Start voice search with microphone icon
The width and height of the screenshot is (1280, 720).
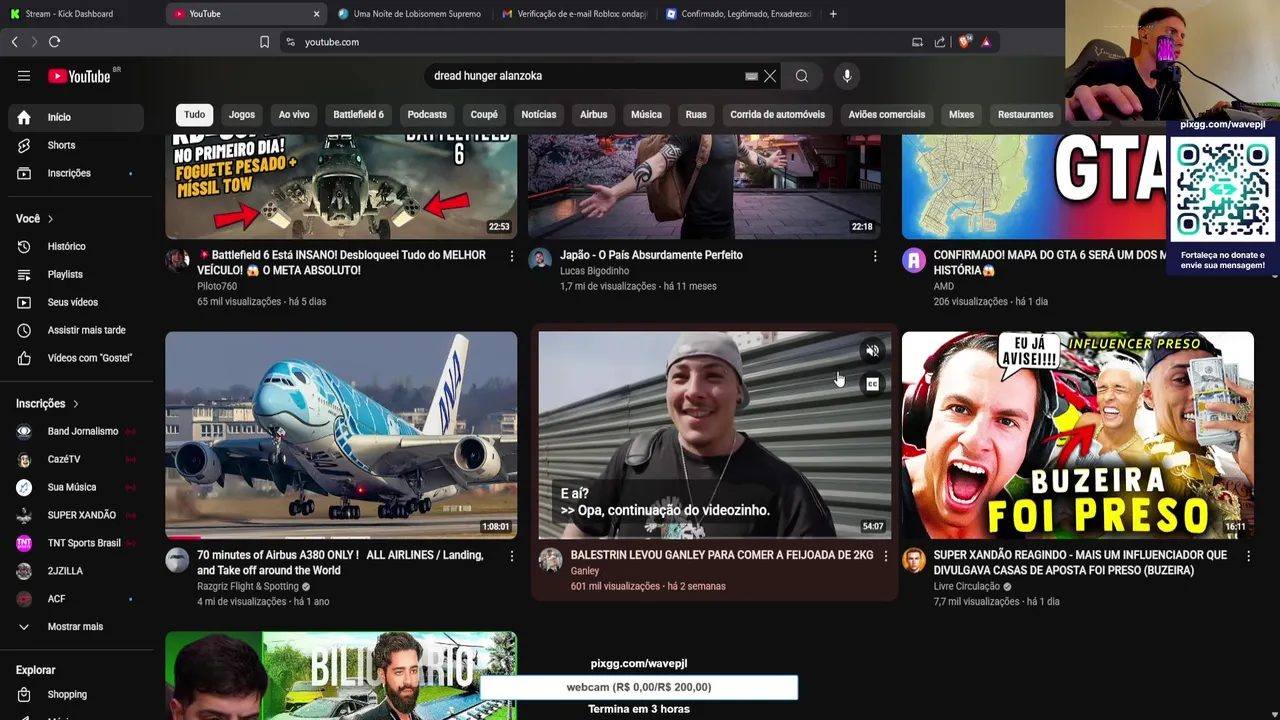[x=847, y=76]
